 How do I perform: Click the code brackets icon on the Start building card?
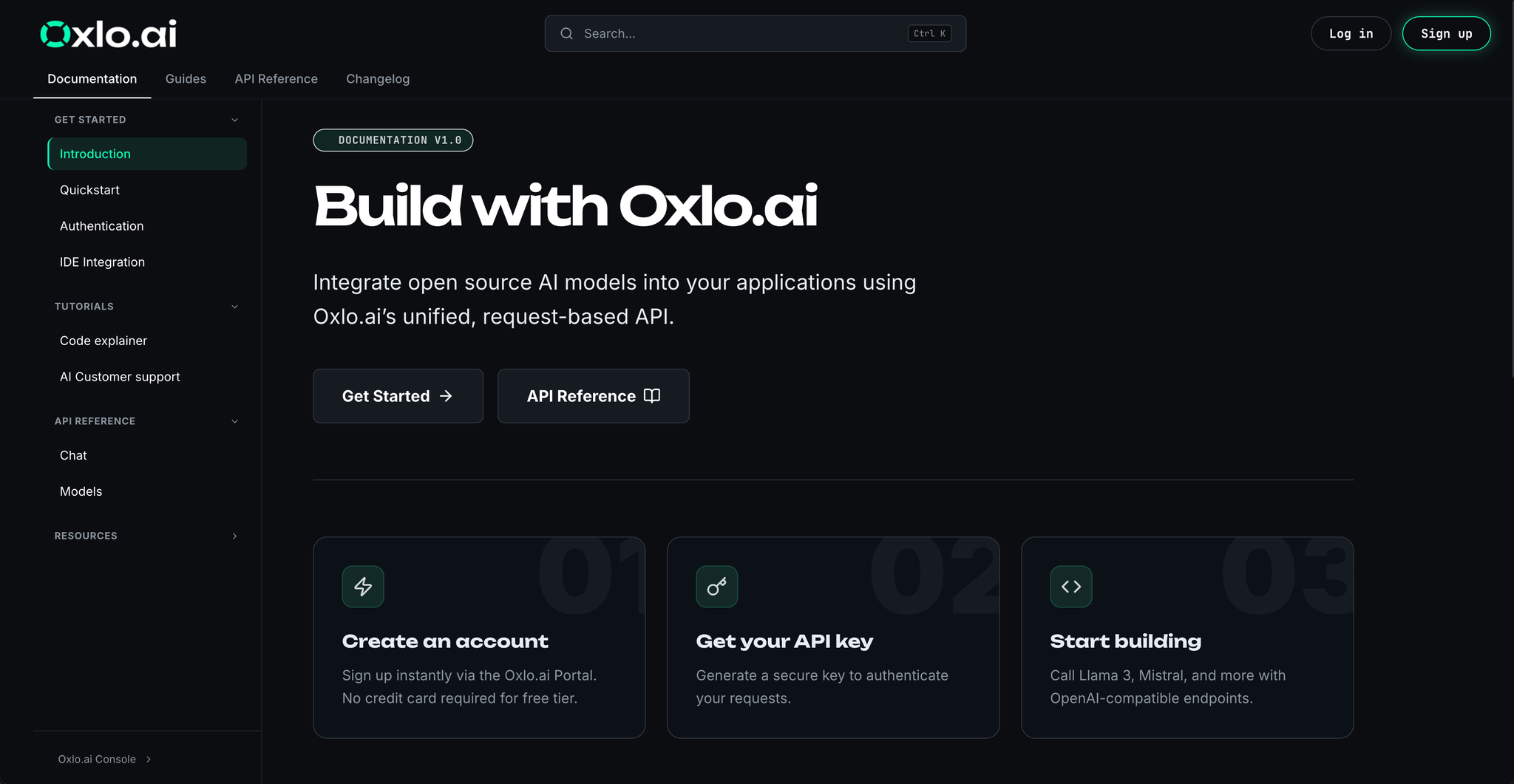1070,586
